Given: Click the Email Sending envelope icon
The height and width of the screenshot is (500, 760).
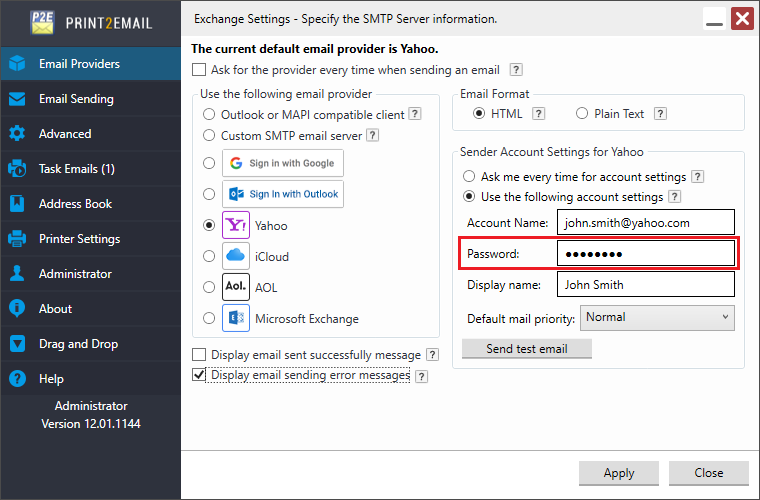Looking at the screenshot, I should [x=17, y=99].
